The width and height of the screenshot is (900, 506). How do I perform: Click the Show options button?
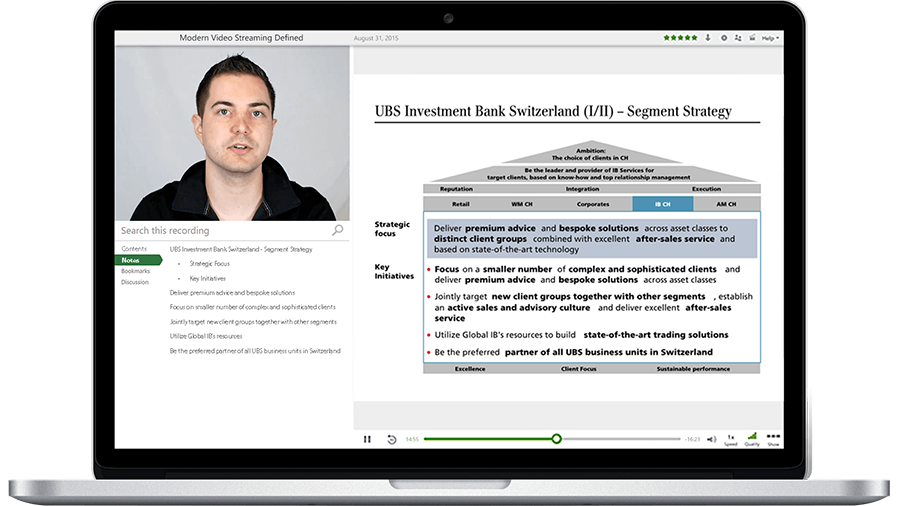[x=773, y=439]
